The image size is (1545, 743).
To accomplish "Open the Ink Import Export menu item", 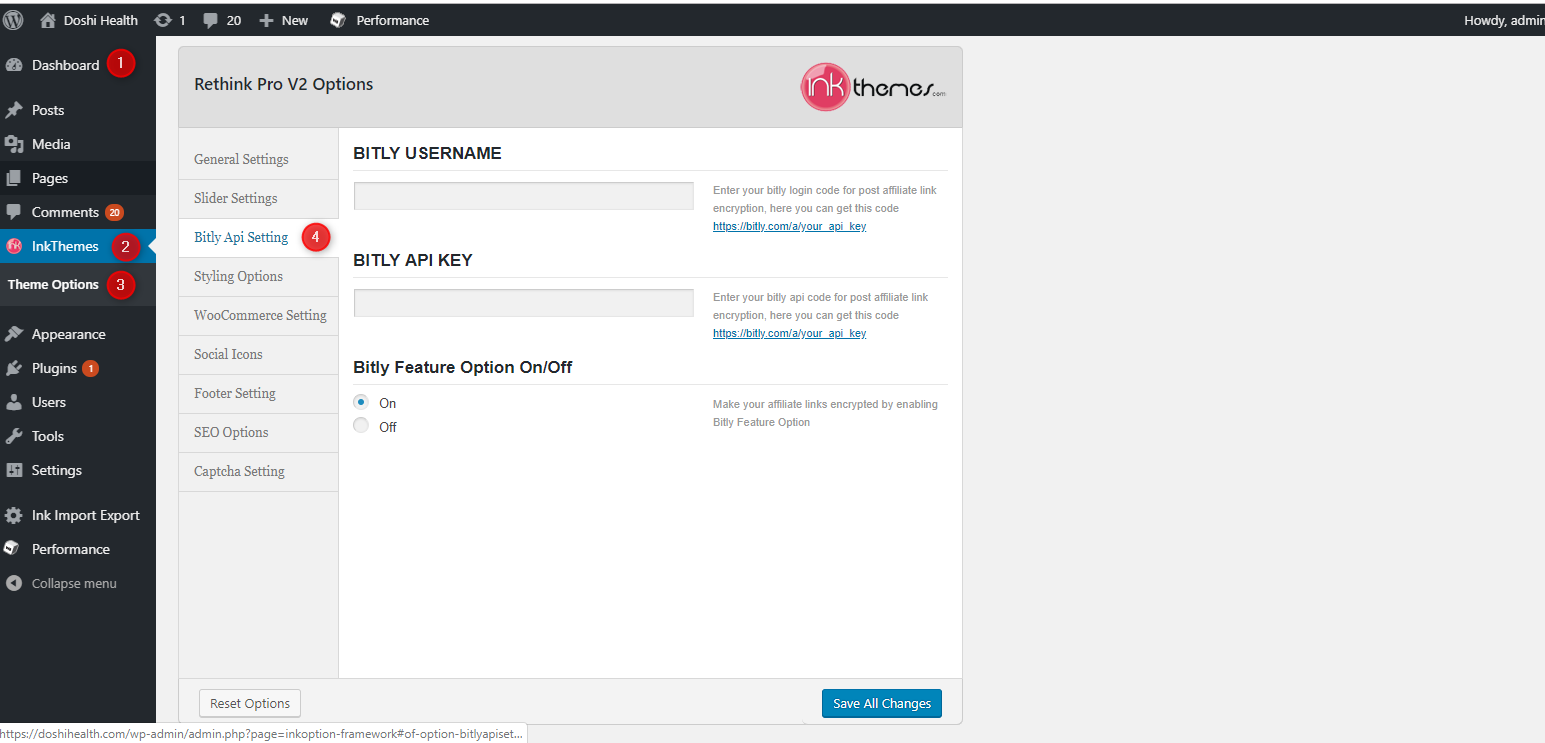I will pyautogui.click(x=78, y=515).
